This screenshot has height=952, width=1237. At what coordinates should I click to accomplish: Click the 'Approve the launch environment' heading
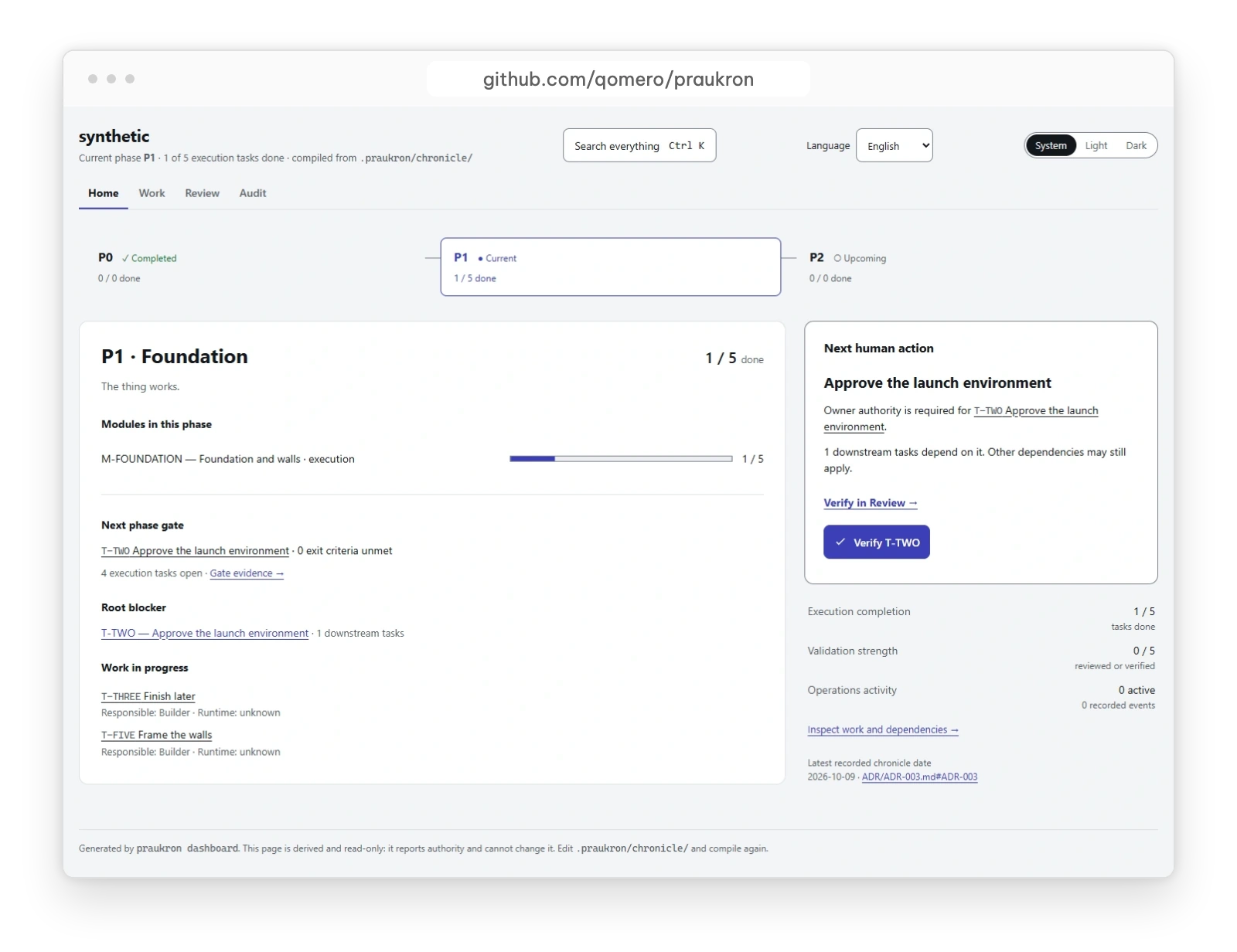(938, 383)
